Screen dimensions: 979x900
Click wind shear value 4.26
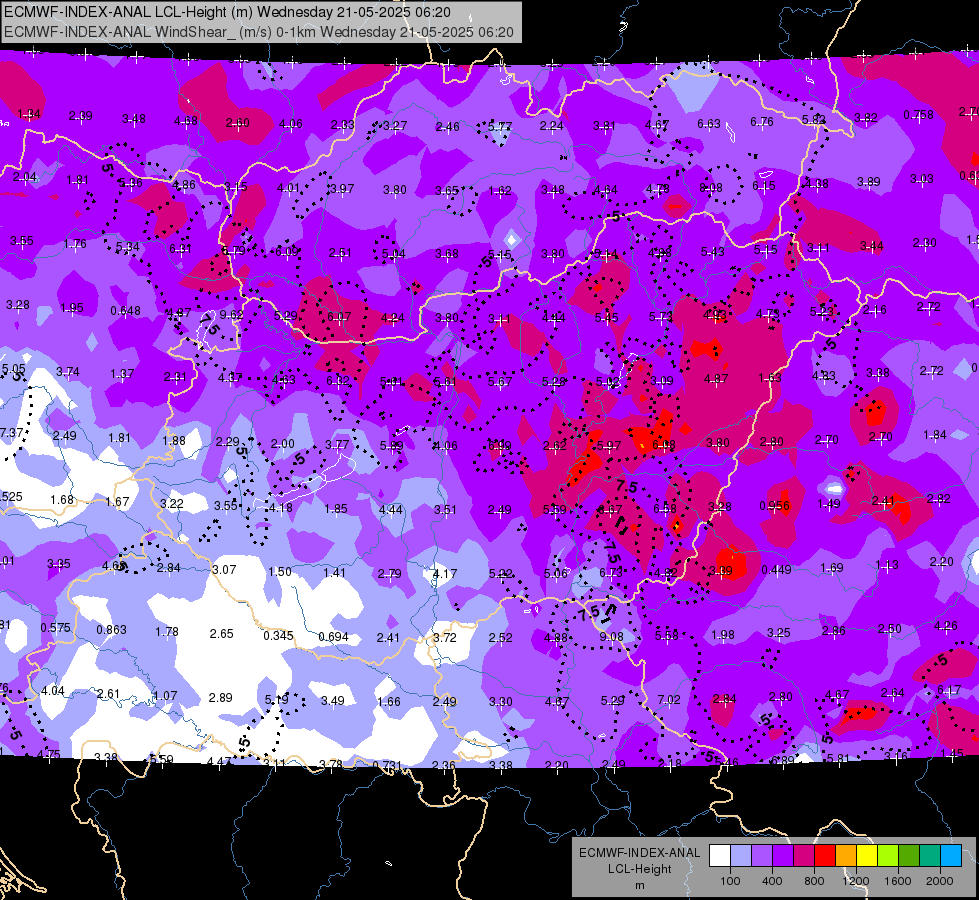[x=946, y=625]
